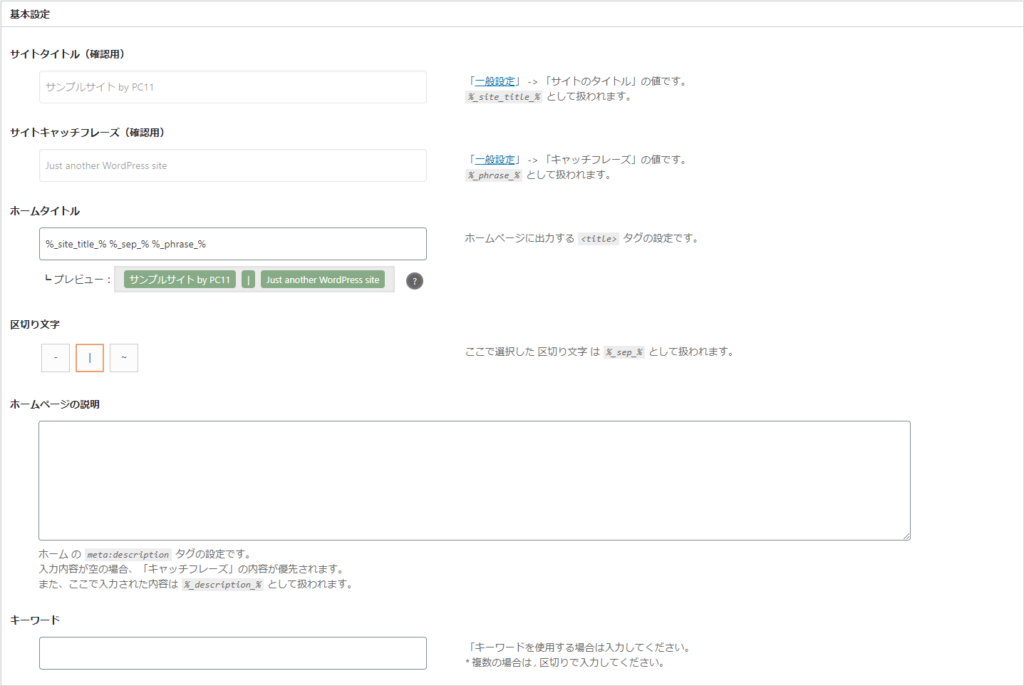This screenshot has width=1024, height=686.
Task: Click the サンプルサイト by PC11 preview tag
Action: pos(180,280)
